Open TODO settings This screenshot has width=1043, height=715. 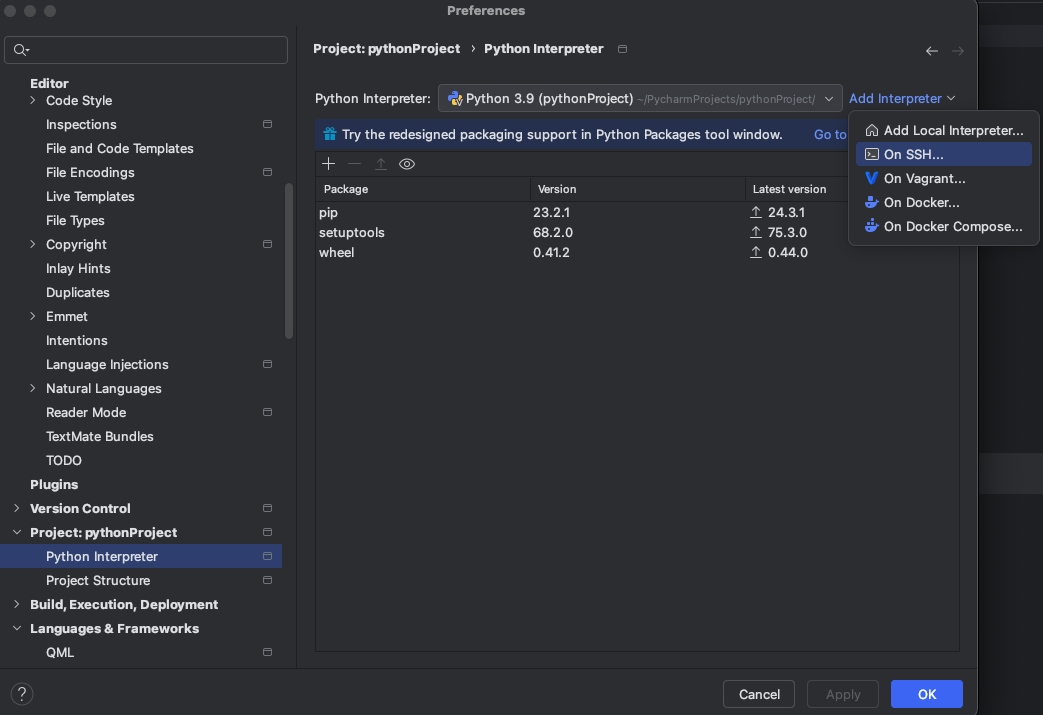click(x=64, y=460)
